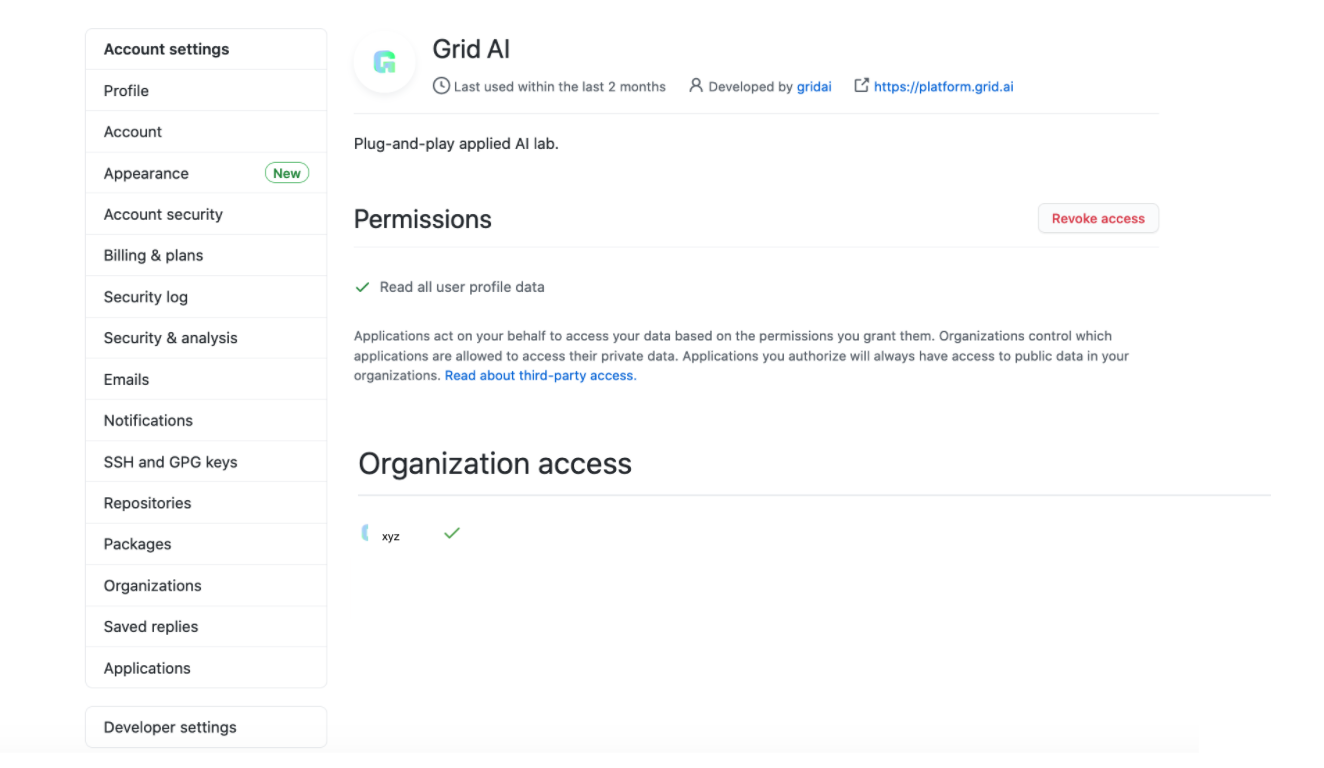Open Packages settings
The width and height of the screenshot is (1324, 768).
tap(206, 544)
